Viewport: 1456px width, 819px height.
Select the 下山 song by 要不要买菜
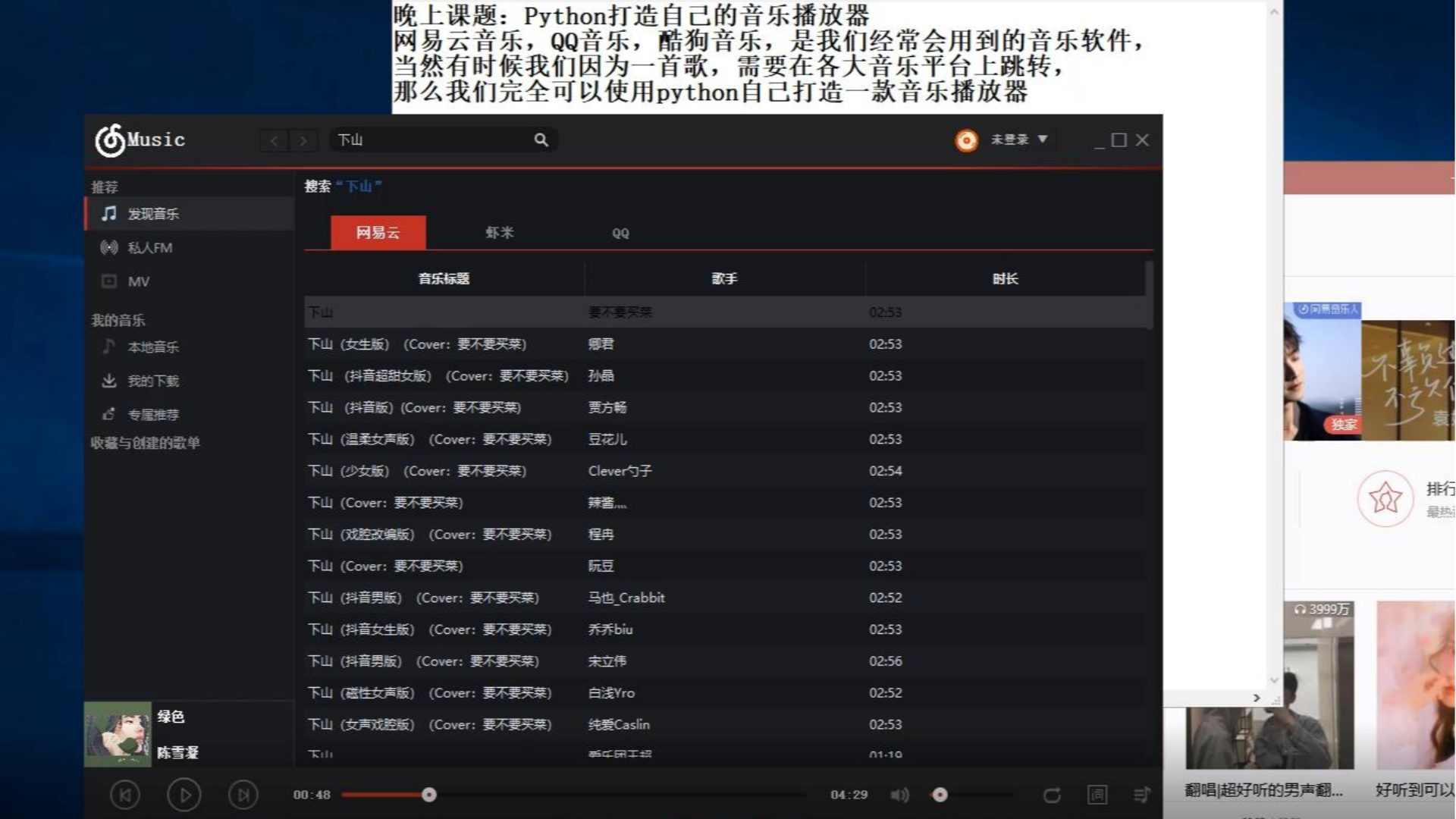[x=725, y=312]
